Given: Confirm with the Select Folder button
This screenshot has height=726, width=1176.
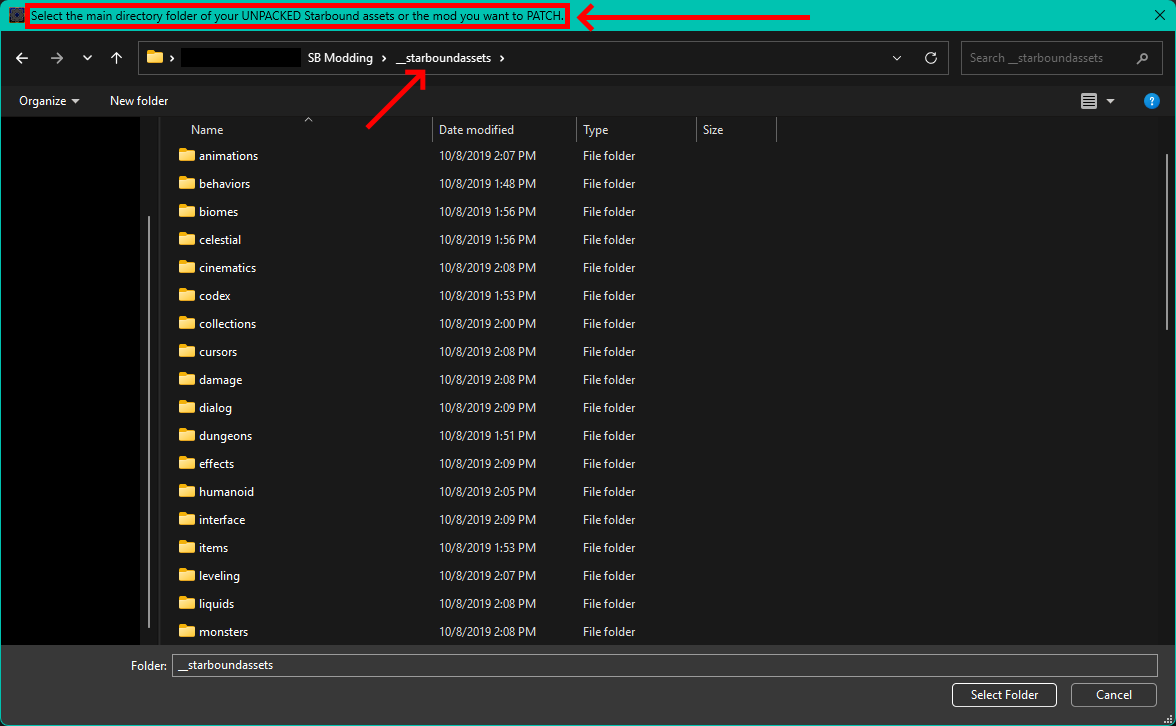Looking at the screenshot, I should [x=1004, y=694].
